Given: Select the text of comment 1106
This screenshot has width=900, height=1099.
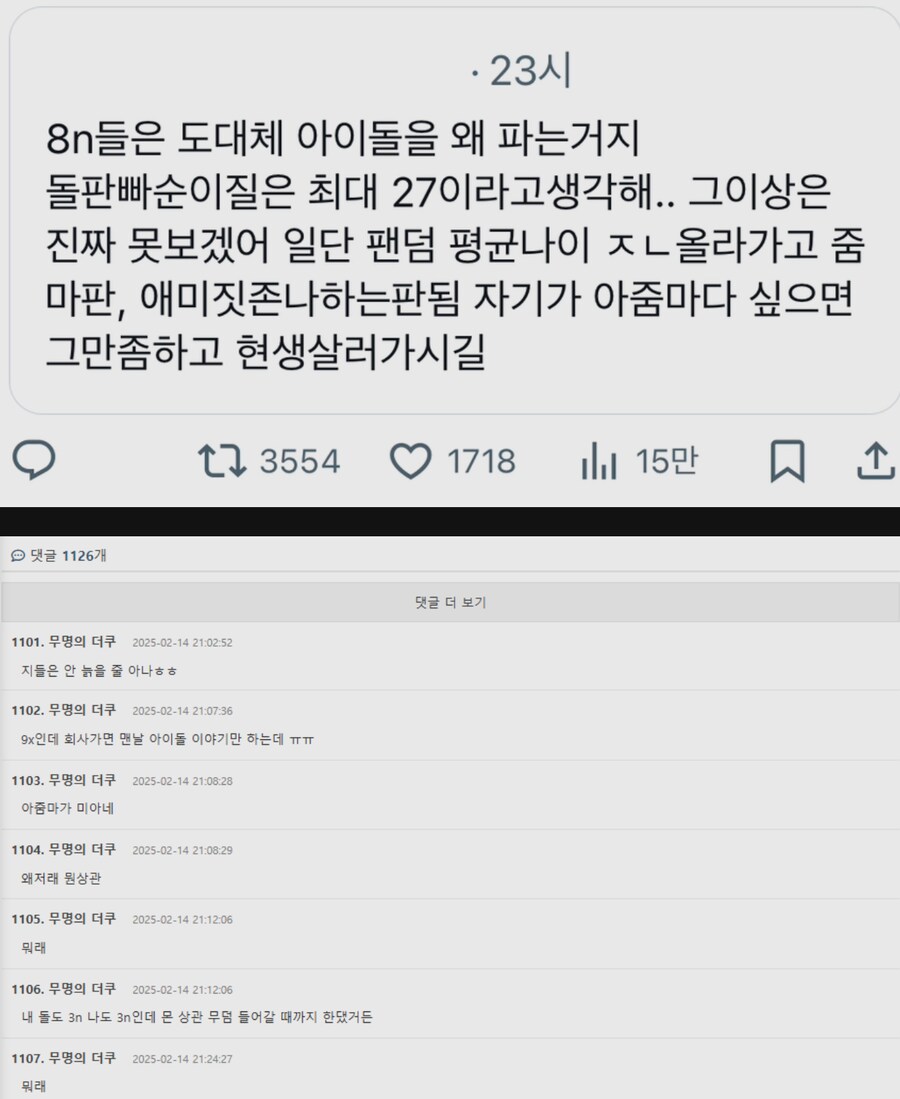Looking at the screenshot, I should [x=197, y=1017].
